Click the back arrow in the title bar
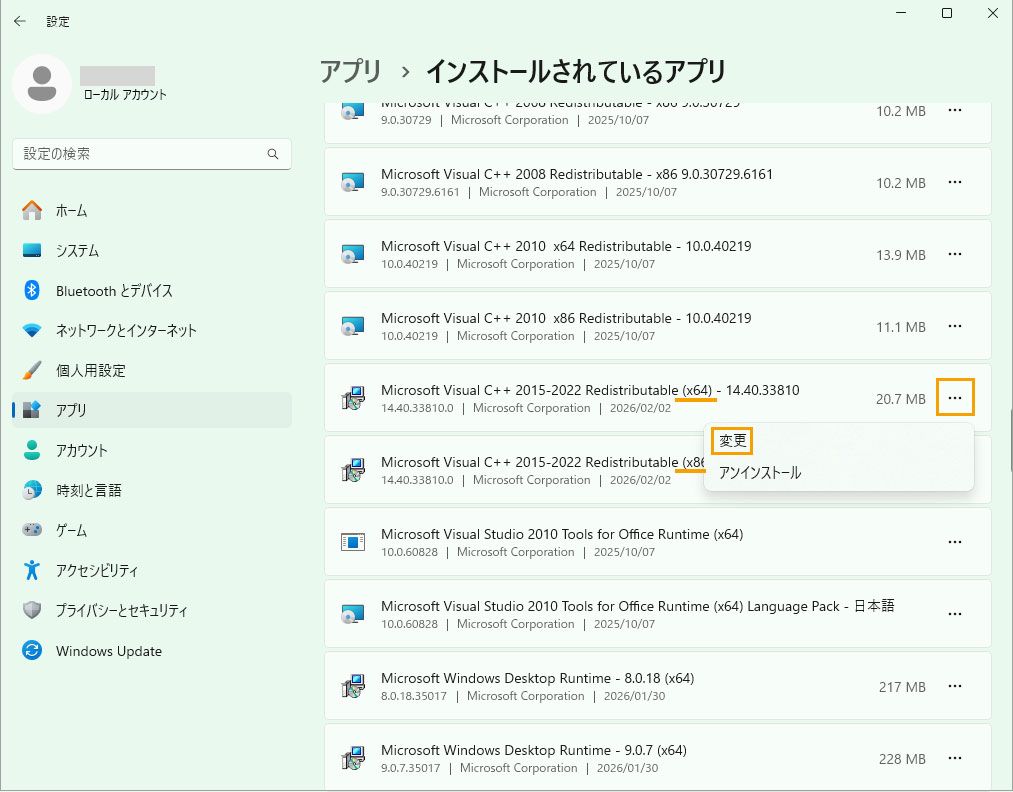This screenshot has width=1013, height=792. tap(20, 20)
